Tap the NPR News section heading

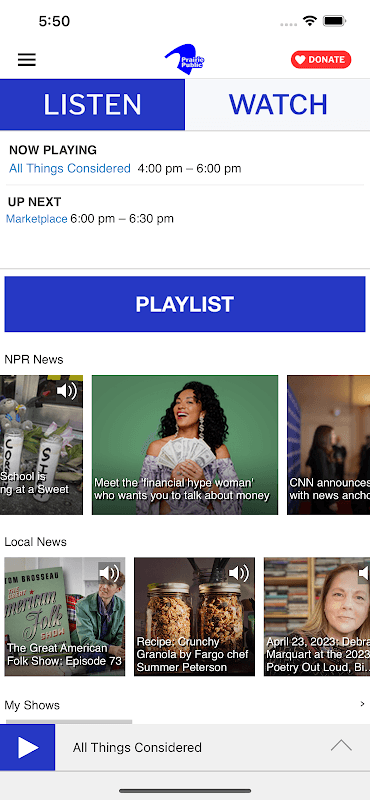pyautogui.click(x=34, y=359)
